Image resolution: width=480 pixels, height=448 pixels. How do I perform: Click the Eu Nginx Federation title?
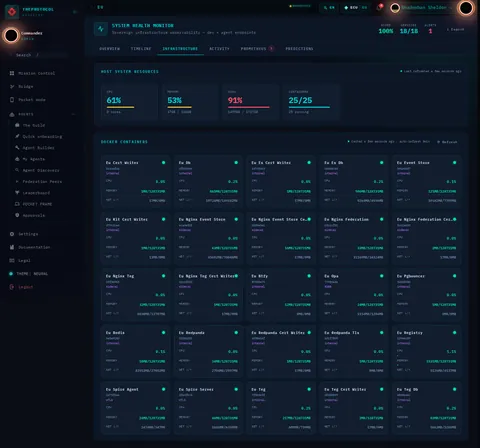[x=346, y=219]
